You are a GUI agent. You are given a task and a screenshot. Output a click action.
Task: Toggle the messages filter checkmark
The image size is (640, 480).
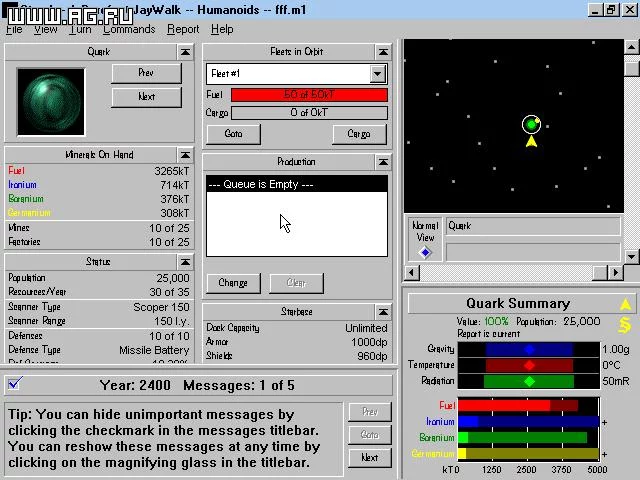15,384
